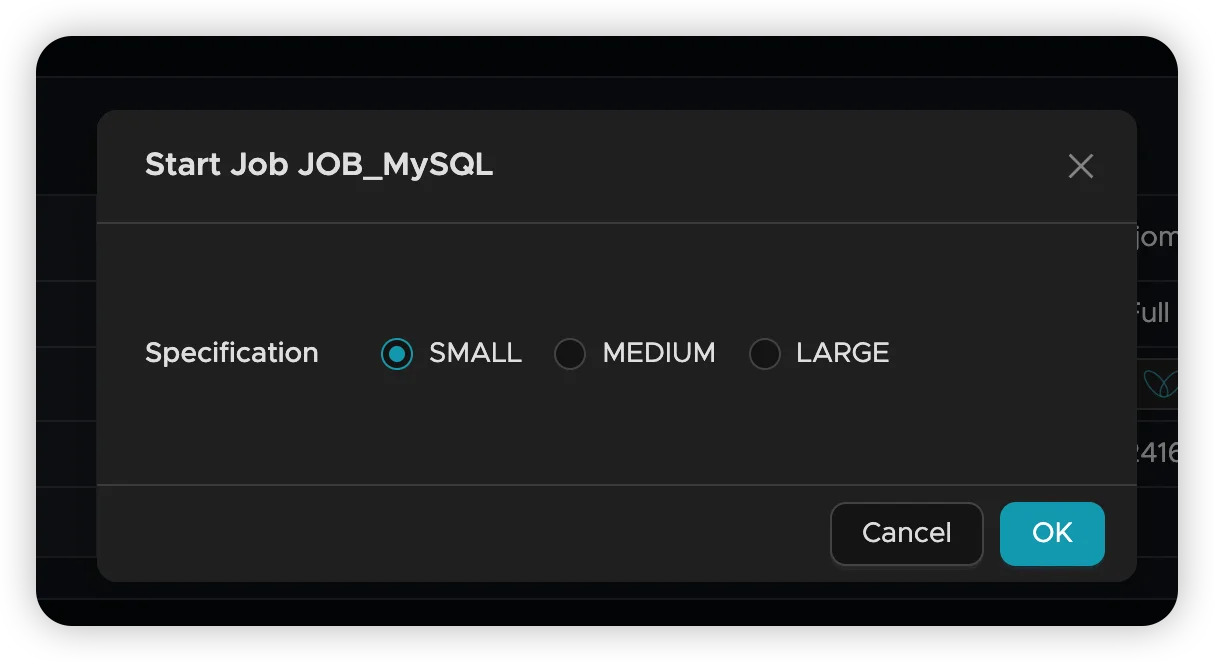Viewport: 1214px width, 662px height.
Task: Click the MEDIUM option label text
Action: point(659,353)
